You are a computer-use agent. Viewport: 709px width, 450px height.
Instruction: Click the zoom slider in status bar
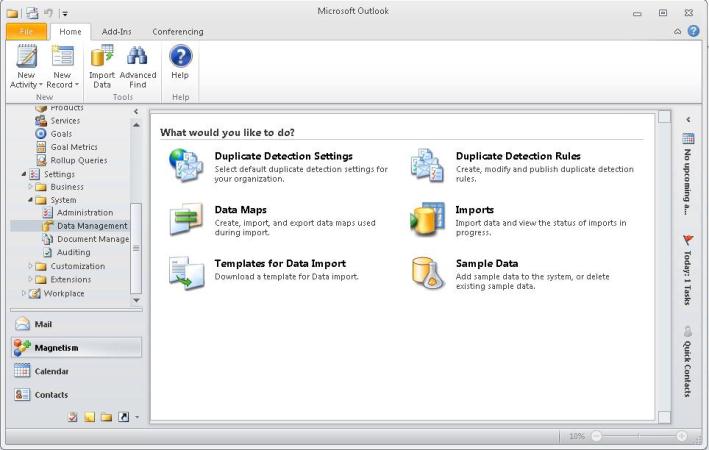click(640, 437)
